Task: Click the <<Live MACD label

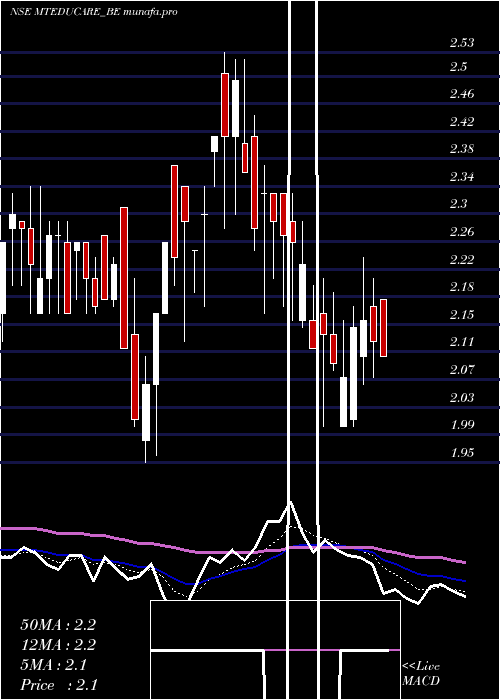Action: coord(421,673)
